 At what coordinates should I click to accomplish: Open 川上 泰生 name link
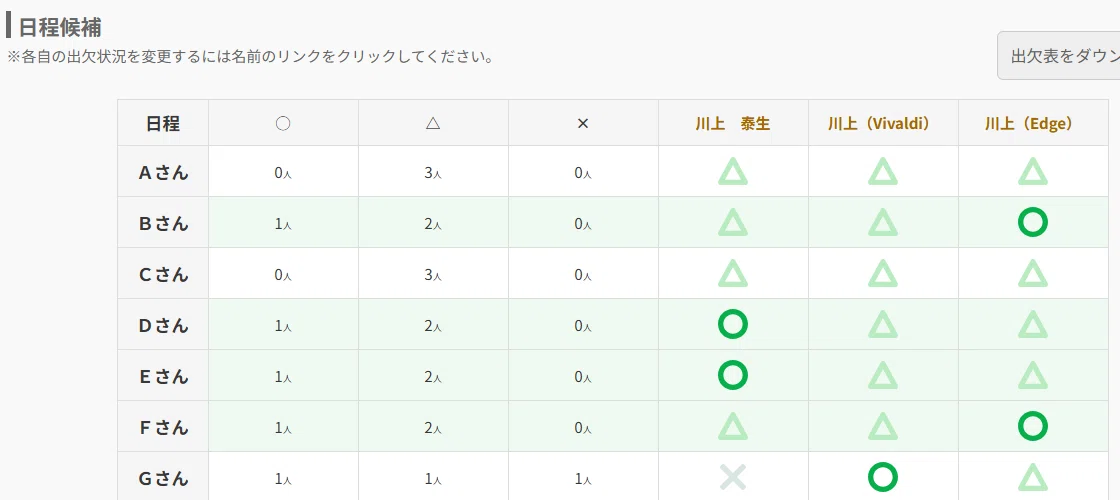click(732, 124)
